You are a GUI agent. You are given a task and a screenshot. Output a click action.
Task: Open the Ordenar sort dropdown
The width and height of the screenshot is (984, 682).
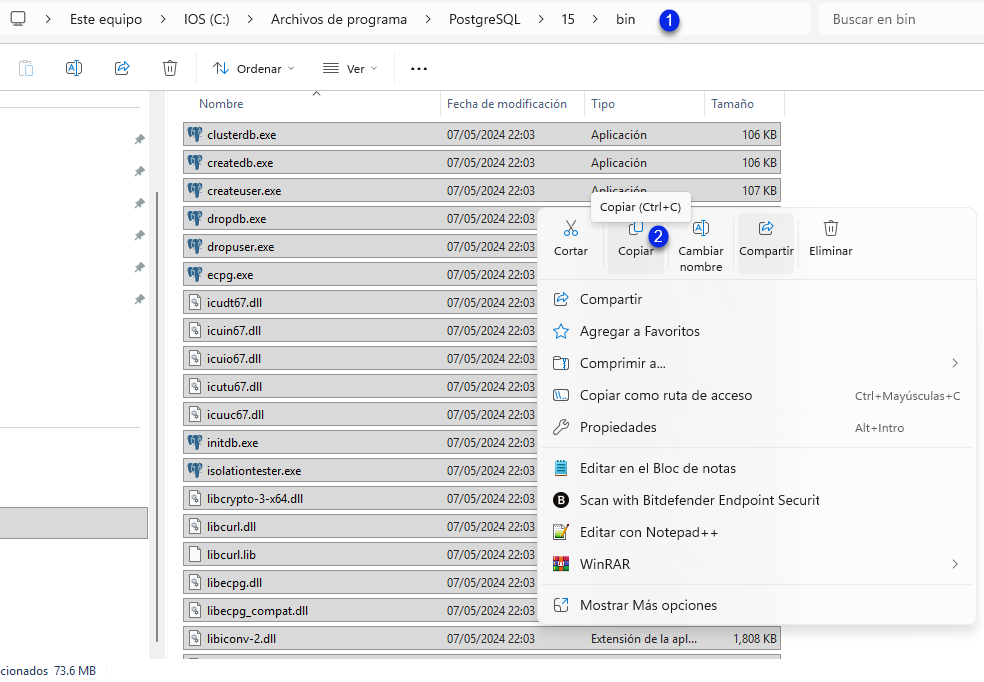click(x=254, y=68)
